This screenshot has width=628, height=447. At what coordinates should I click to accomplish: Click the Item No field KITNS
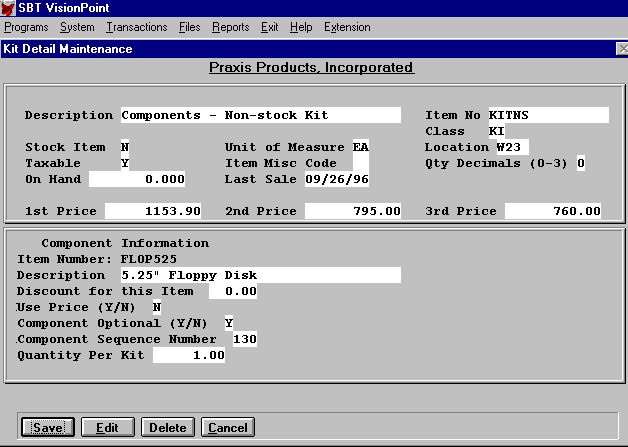tap(549, 115)
